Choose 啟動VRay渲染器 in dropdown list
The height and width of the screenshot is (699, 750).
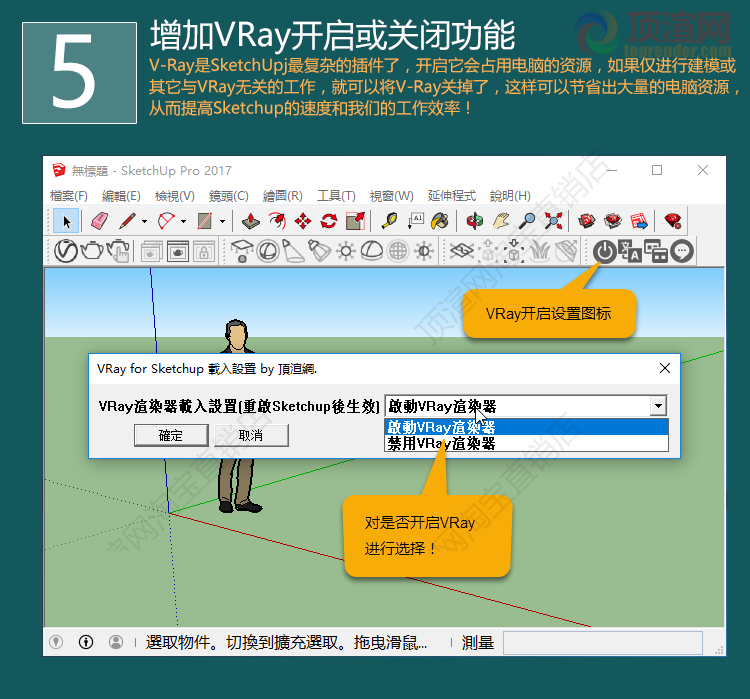pos(527,427)
